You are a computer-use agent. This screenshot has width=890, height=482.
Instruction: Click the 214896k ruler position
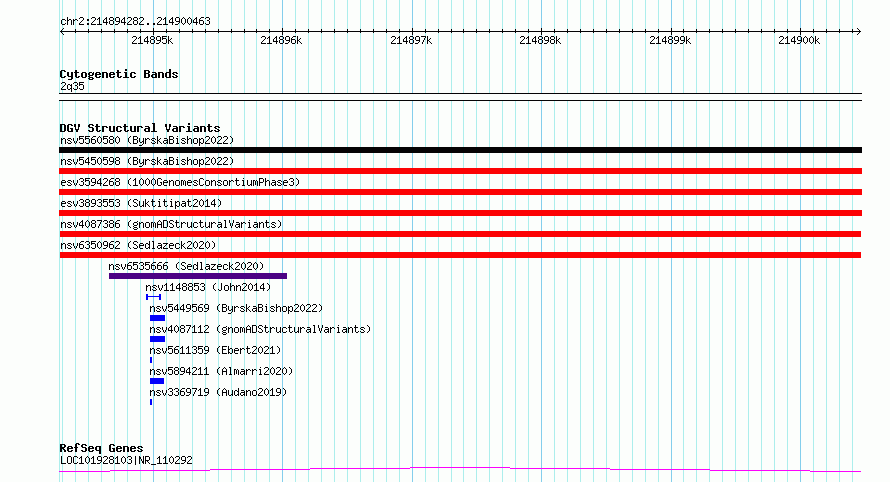(x=281, y=40)
